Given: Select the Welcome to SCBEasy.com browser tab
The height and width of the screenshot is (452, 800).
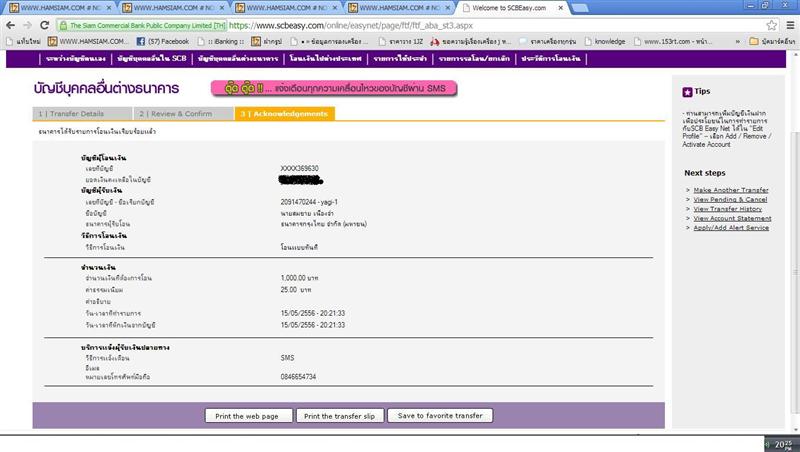Looking at the screenshot, I should tap(512, 8).
